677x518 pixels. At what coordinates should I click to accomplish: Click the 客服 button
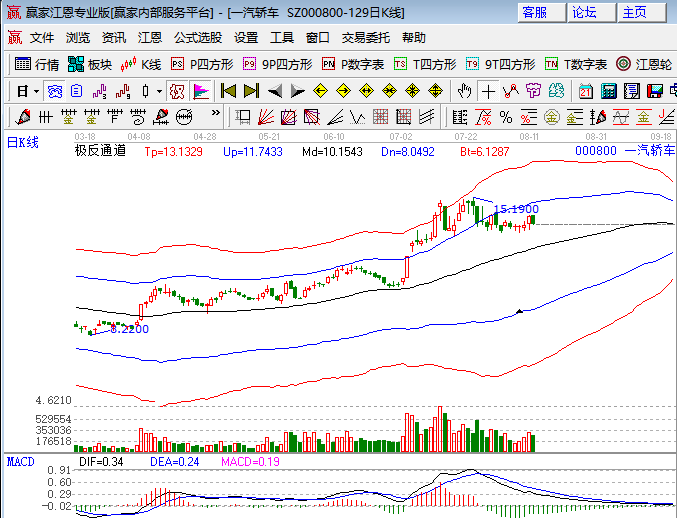(x=541, y=13)
